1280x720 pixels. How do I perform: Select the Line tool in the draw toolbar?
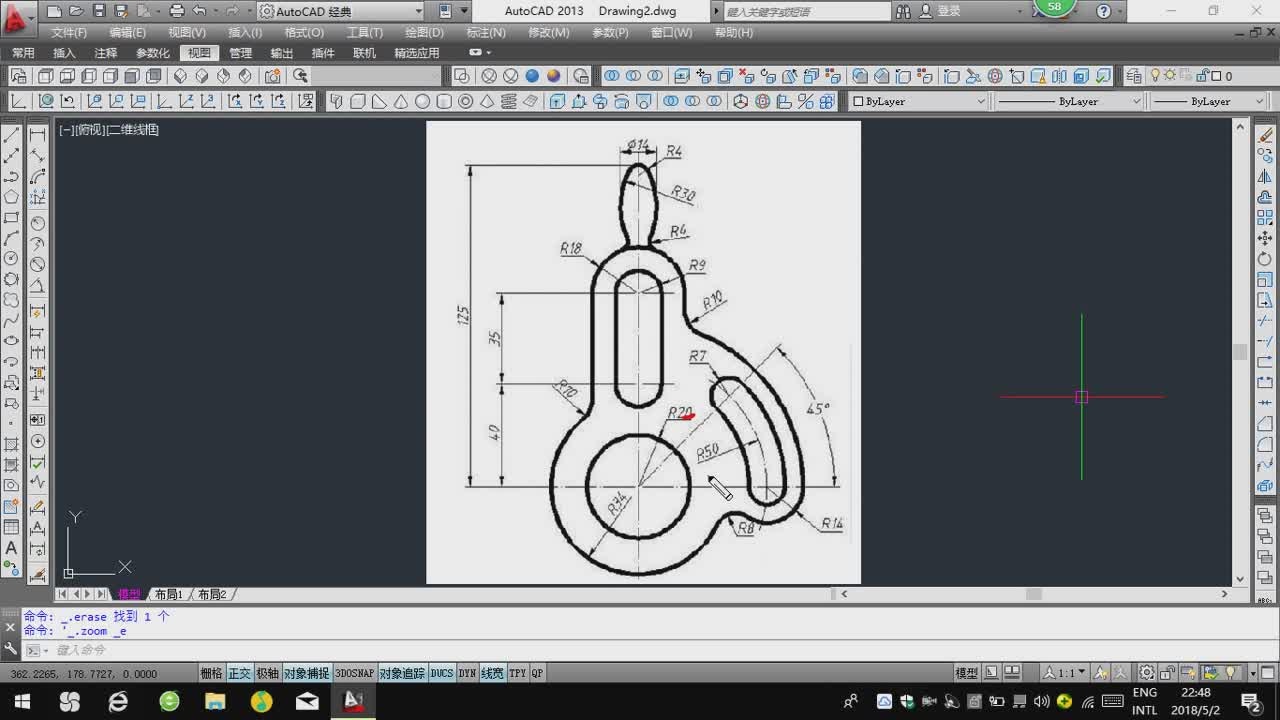pos(12,134)
